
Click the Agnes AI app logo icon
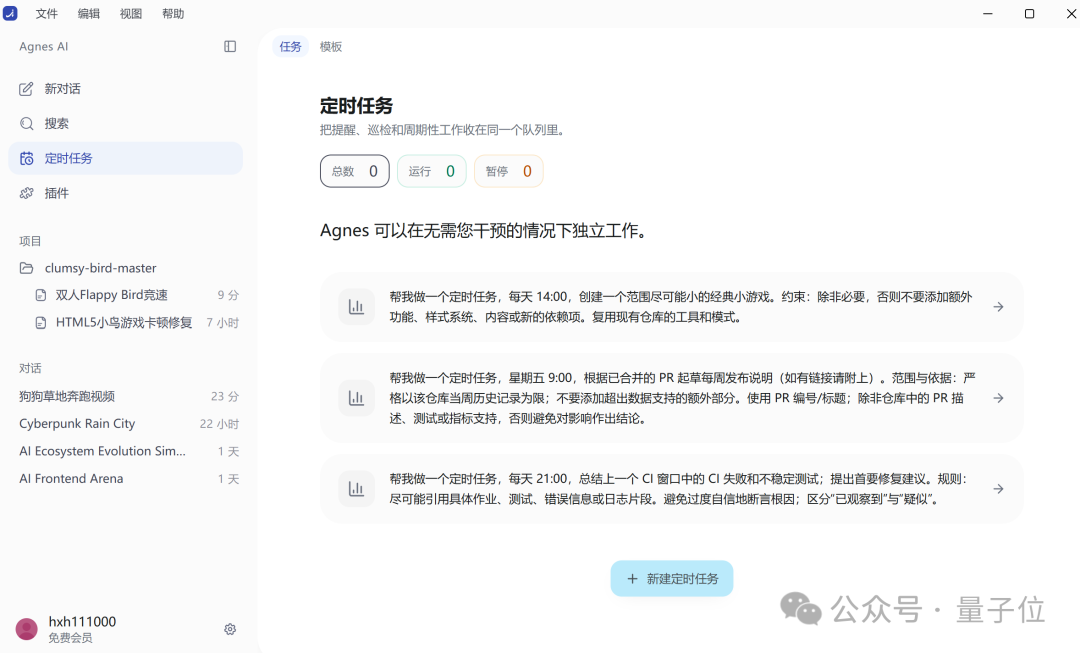(x=10, y=13)
